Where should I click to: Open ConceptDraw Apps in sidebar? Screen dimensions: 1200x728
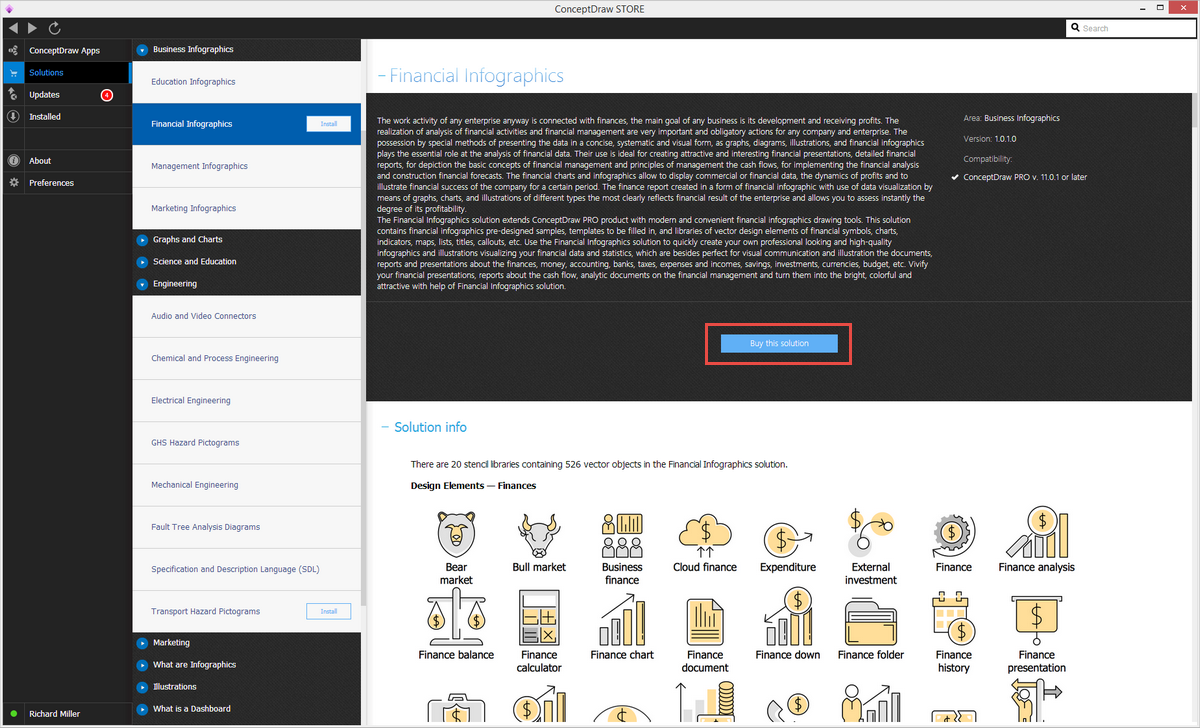click(x=65, y=50)
